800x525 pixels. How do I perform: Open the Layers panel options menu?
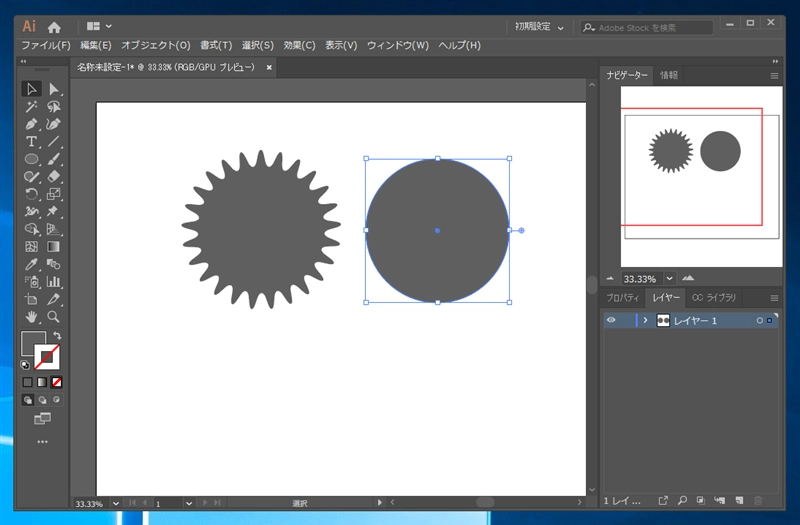774,298
